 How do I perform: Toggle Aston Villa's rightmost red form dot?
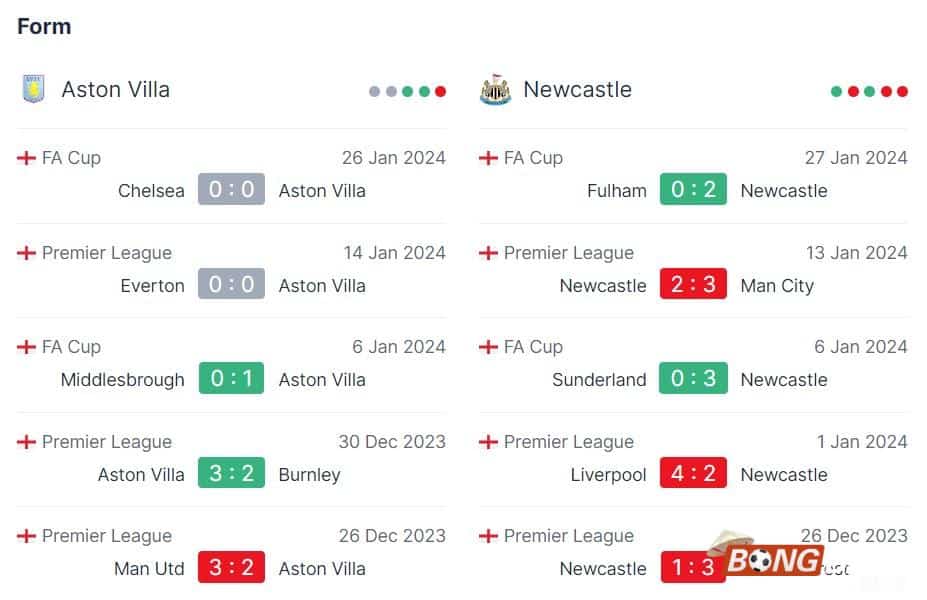tap(440, 89)
